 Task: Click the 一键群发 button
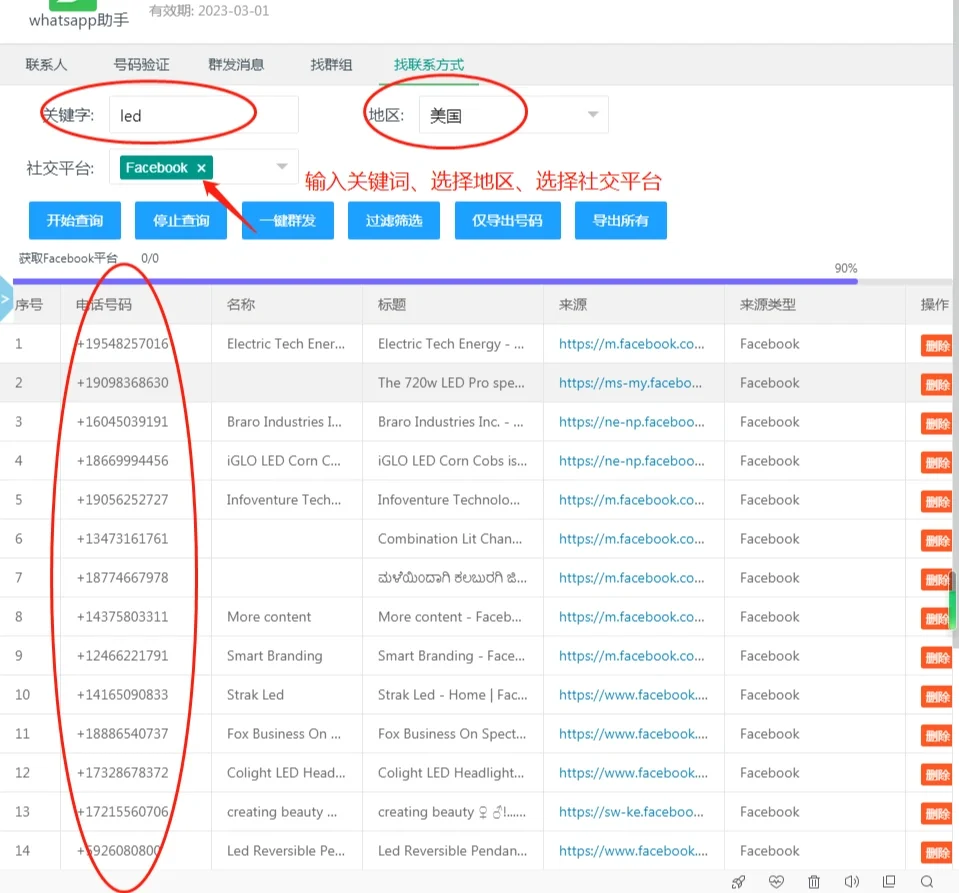click(287, 220)
